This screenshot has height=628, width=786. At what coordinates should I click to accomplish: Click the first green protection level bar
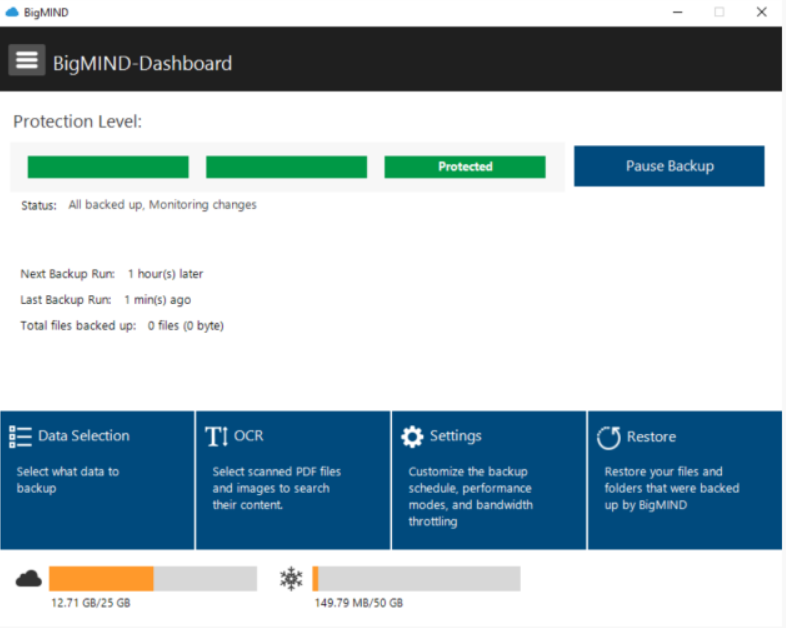[x=108, y=167]
